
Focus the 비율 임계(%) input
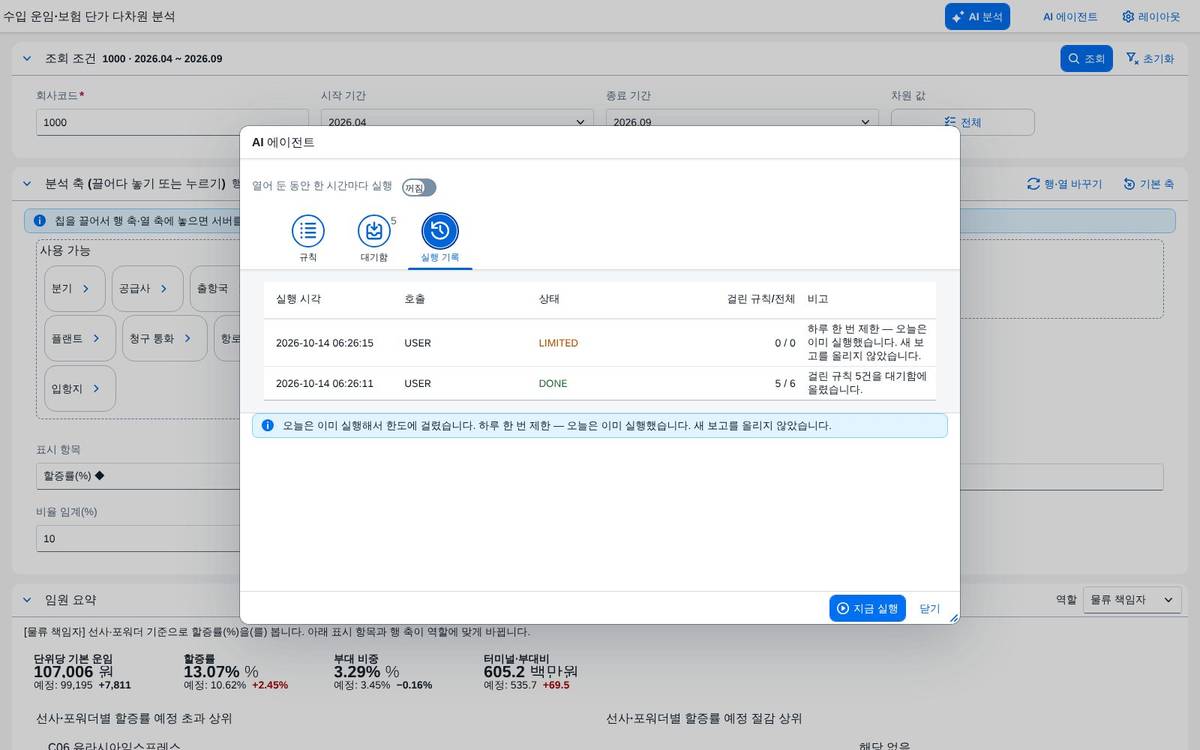[138, 538]
